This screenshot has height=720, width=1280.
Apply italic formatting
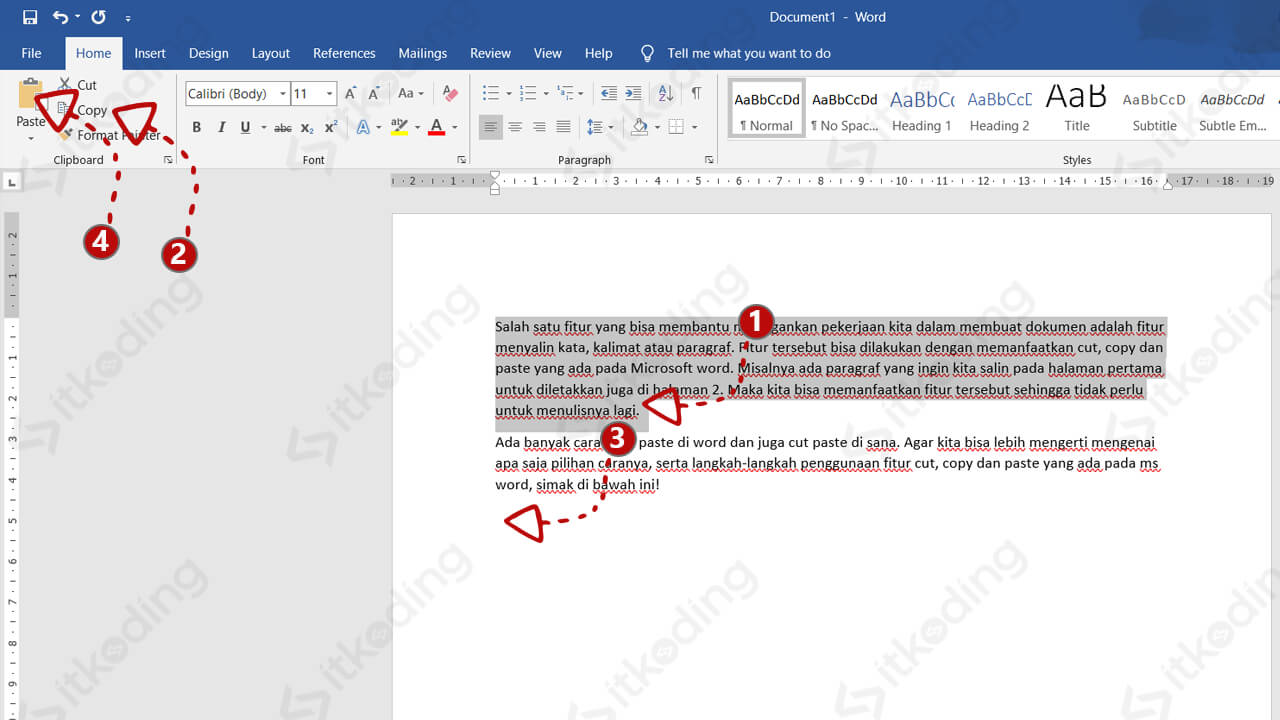point(221,127)
